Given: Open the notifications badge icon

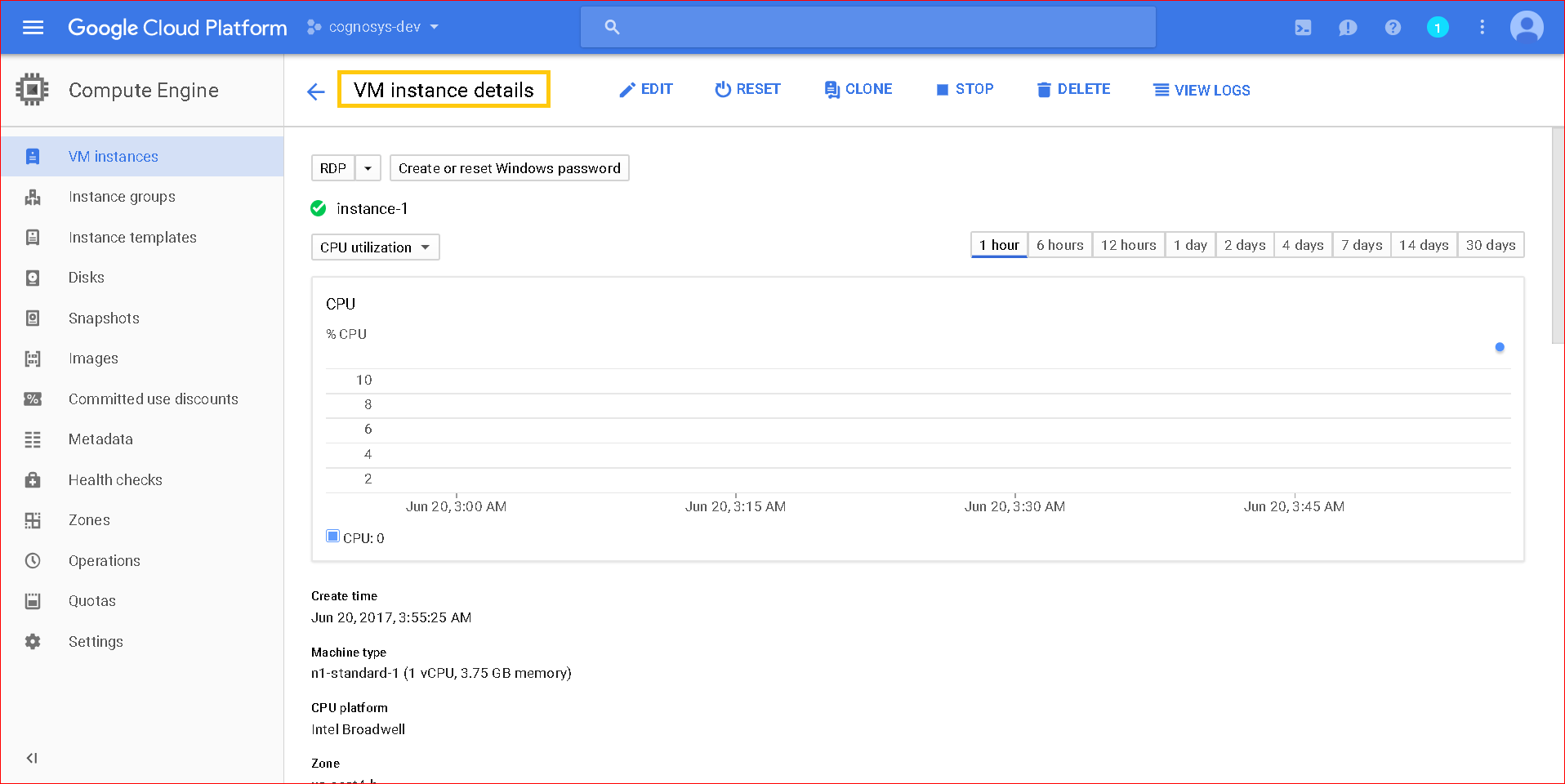Looking at the screenshot, I should pyautogui.click(x=1438, y=28).
